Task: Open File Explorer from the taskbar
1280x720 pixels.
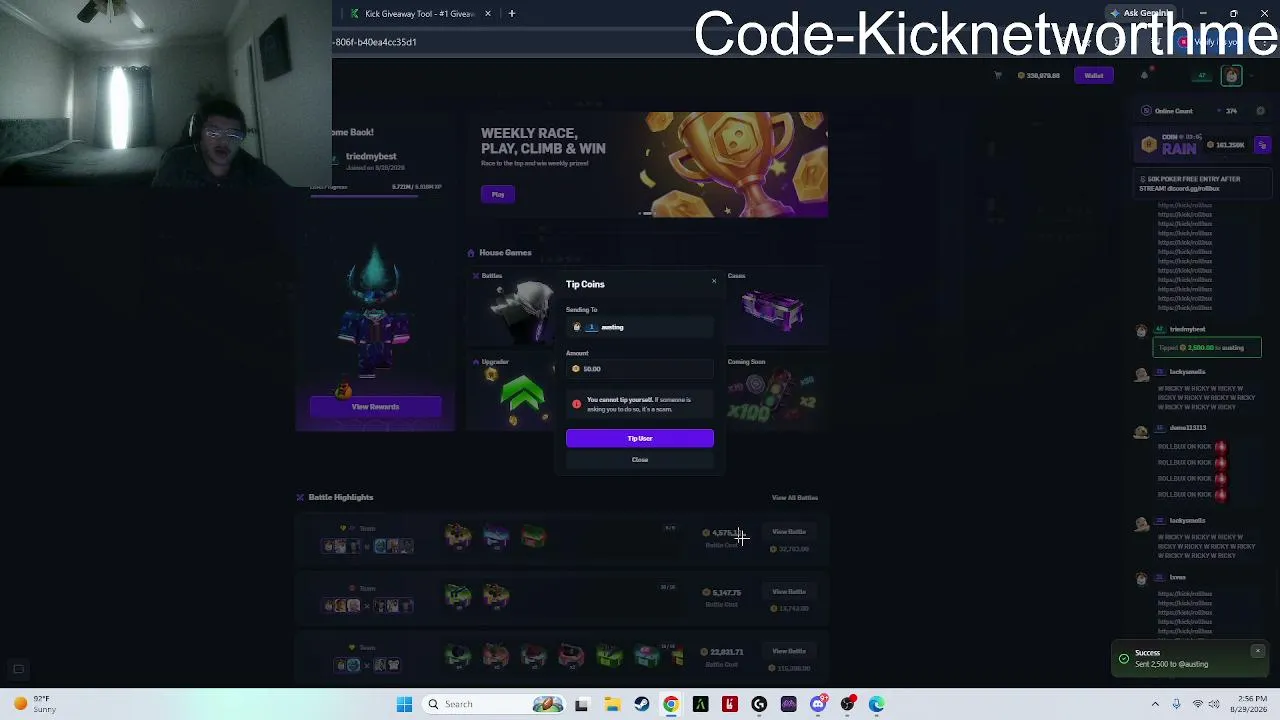Action: pos(612,705)
